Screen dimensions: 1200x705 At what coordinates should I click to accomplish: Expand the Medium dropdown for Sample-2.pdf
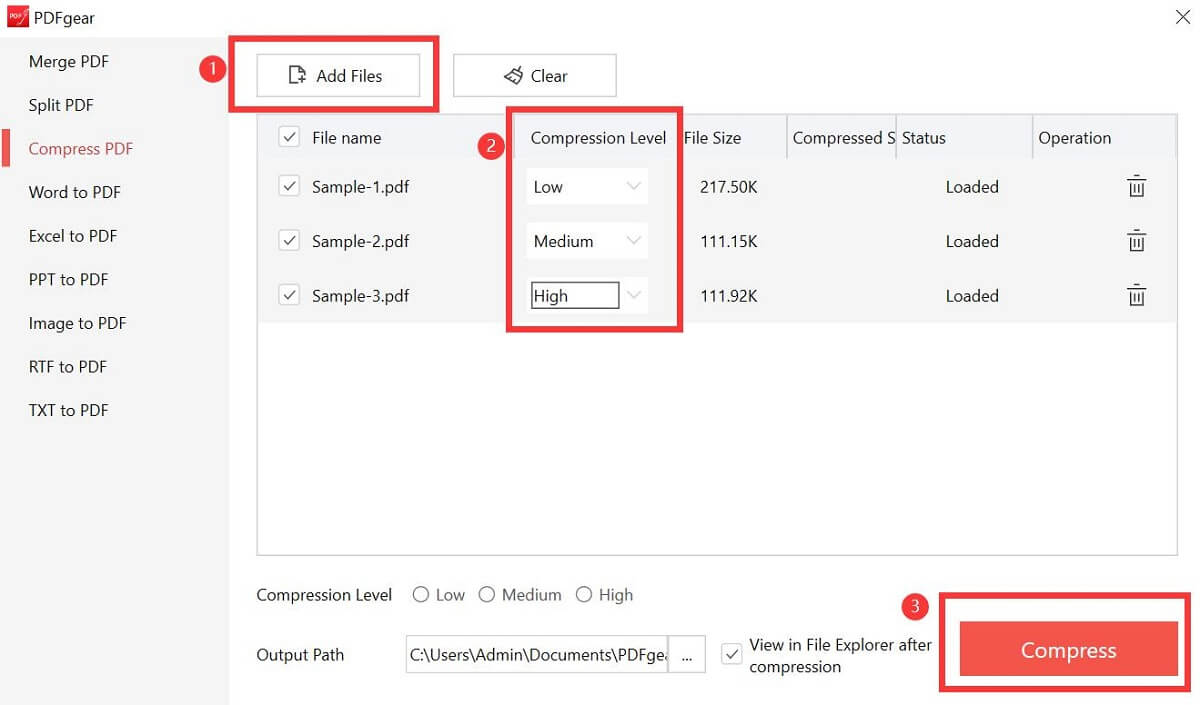[x=588, y=241]
